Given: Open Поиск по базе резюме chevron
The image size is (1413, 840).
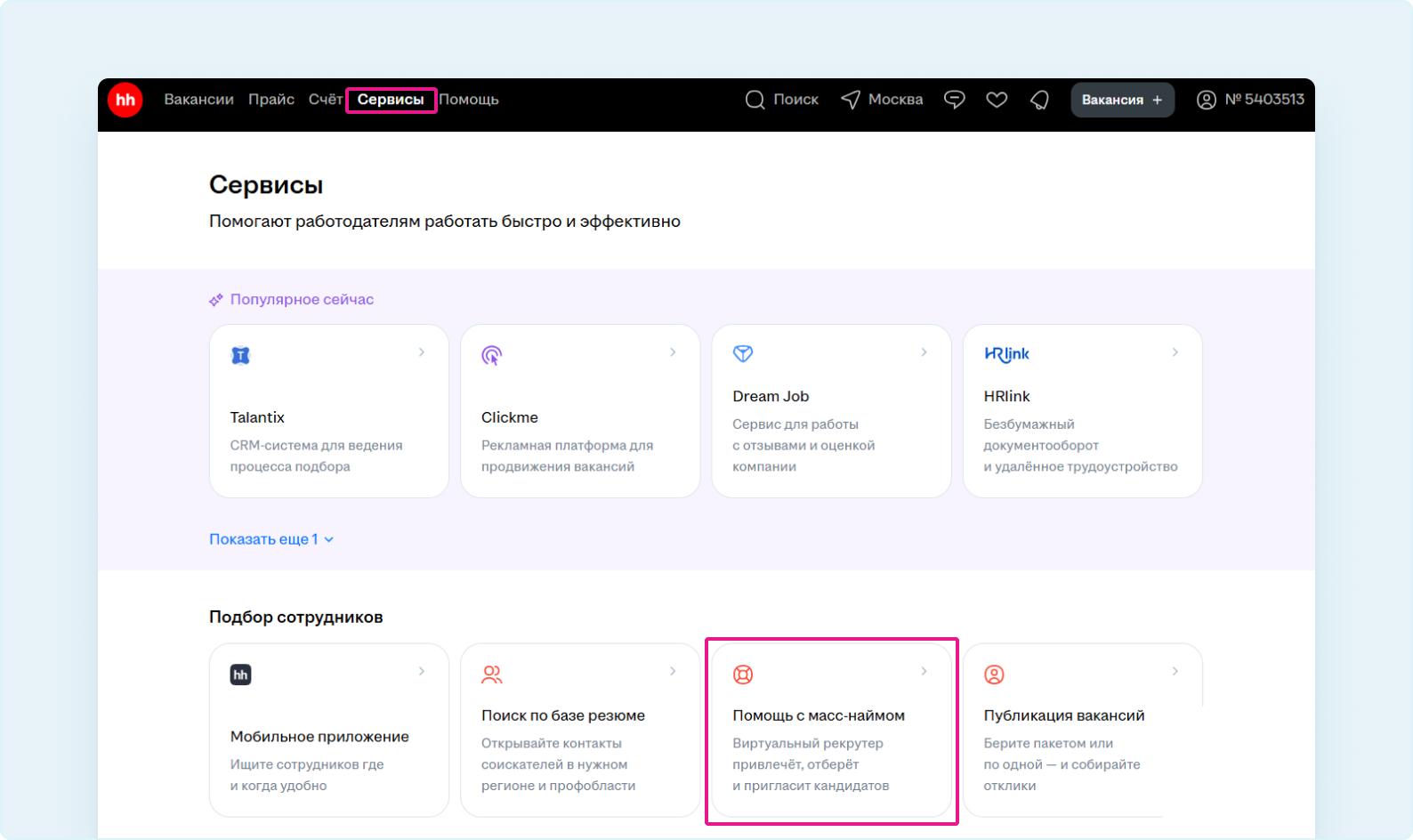Looking at the screenshot, I should pyautogui.click(x=673, y=671).
